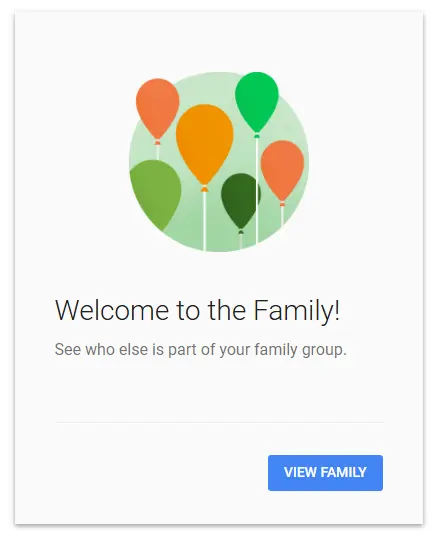Click the coral balloon beside the dark green one
The height and width of the screenshot is (538, 431).
(x=282, y=171)
